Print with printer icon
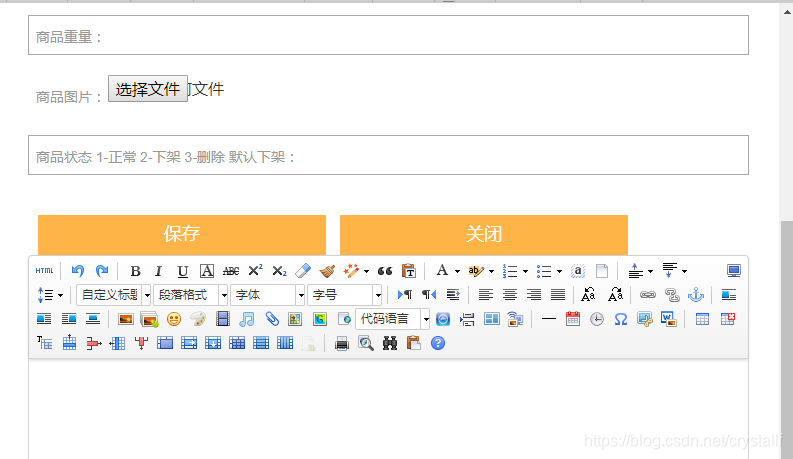Screen dimensions: 793x459 tap(342, 344)
